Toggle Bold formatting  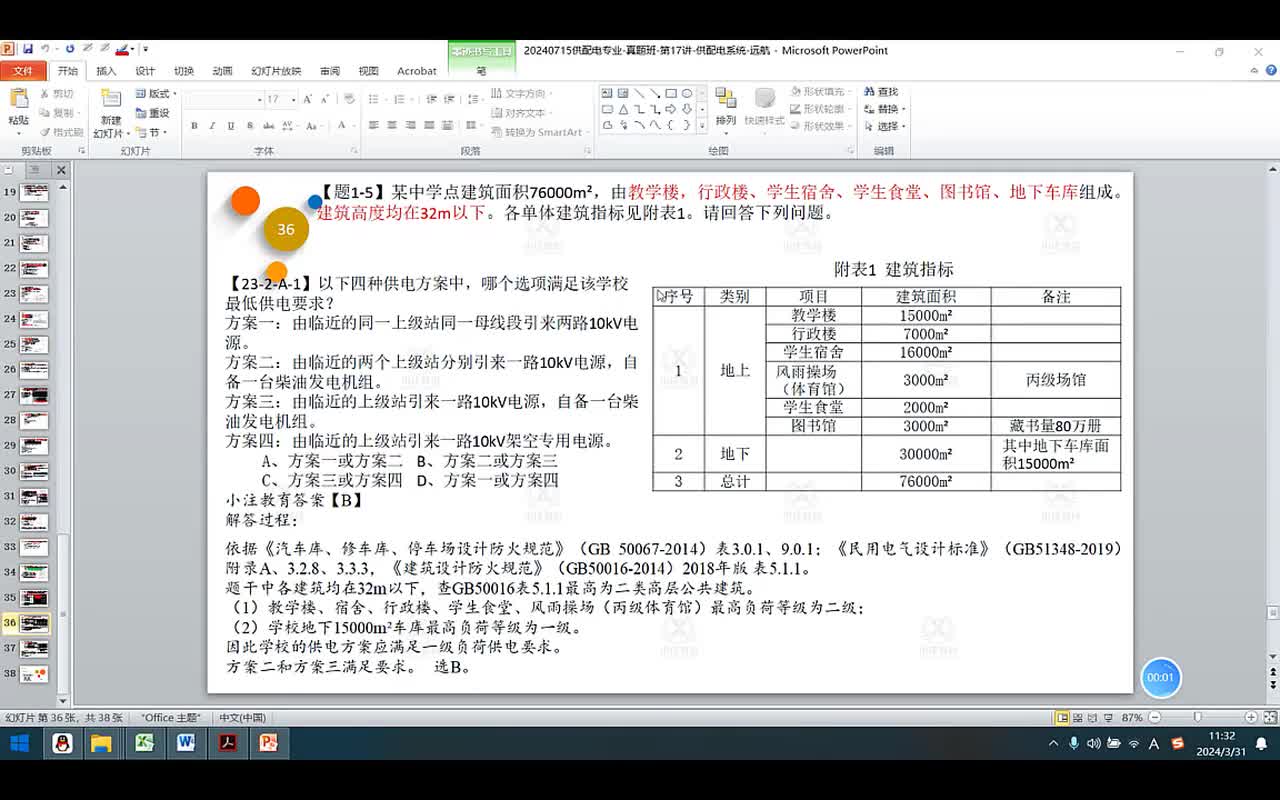pyautogui.click(x=194, y=126)
